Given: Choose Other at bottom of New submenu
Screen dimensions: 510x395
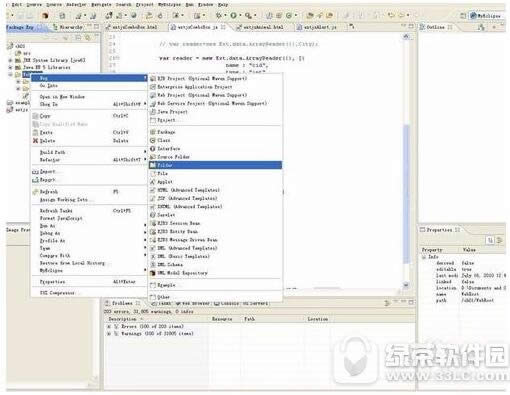Looking at the screenshot, I should pos(215,297).
